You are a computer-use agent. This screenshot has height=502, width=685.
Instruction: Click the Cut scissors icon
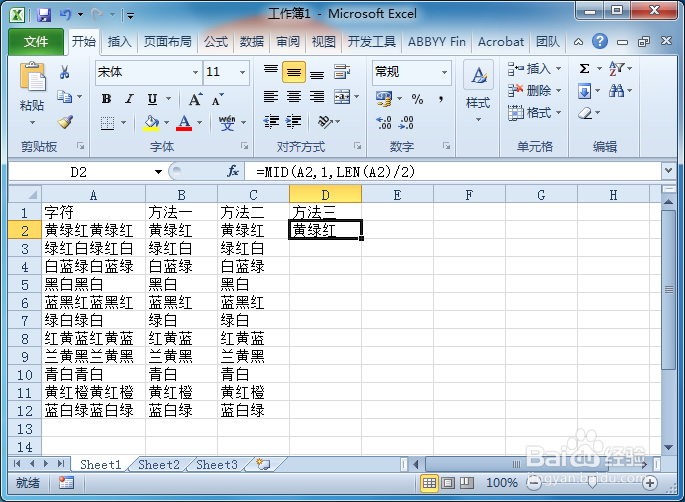pos(65,72)
